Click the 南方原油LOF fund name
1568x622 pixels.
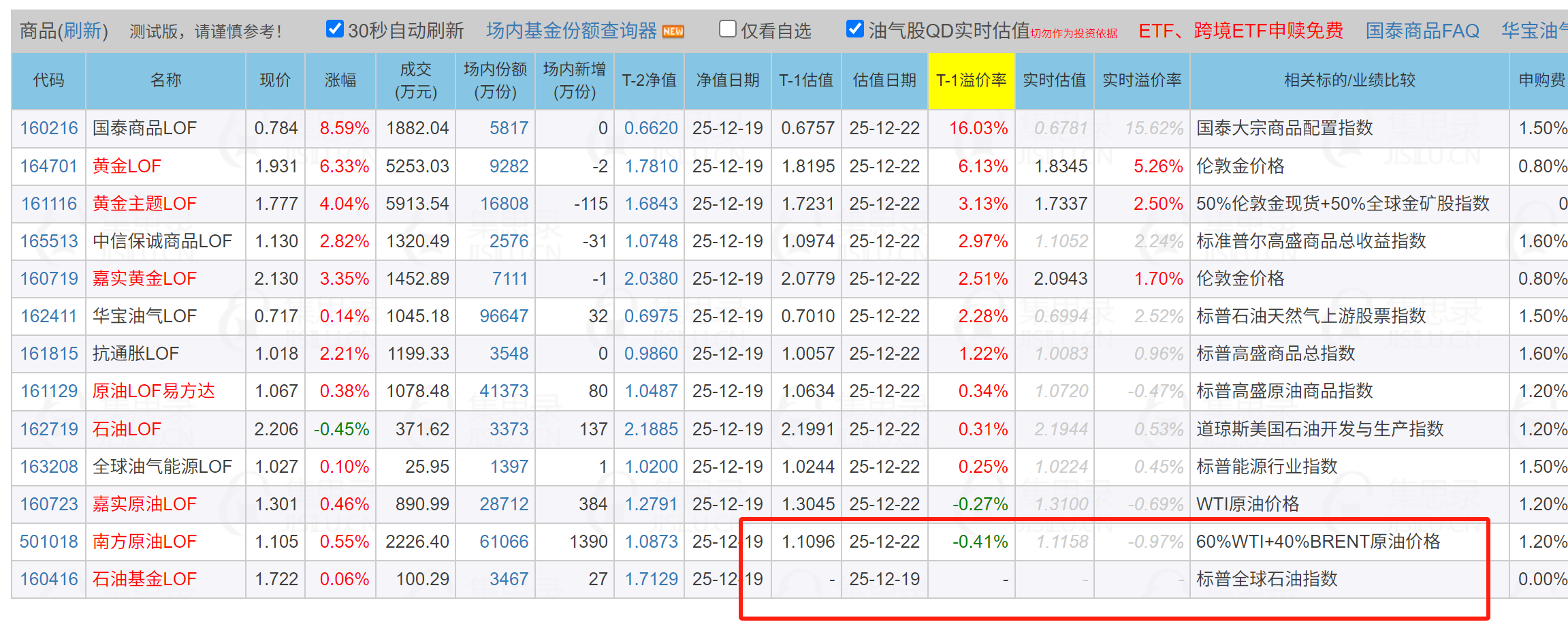tap(144, 542)
